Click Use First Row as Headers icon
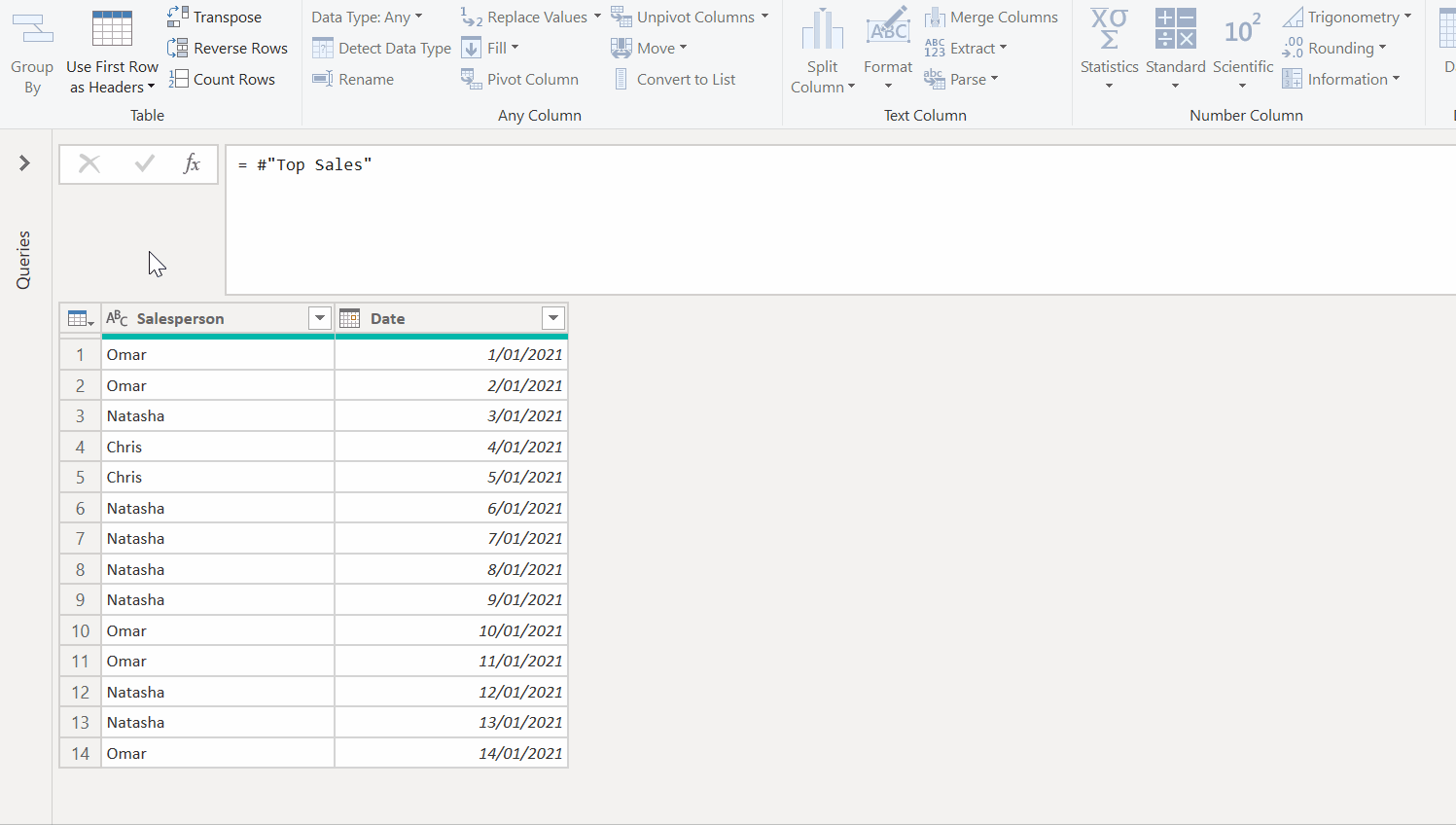Image resolution: width=1456 pixels, height=825 pixels. 112,29
